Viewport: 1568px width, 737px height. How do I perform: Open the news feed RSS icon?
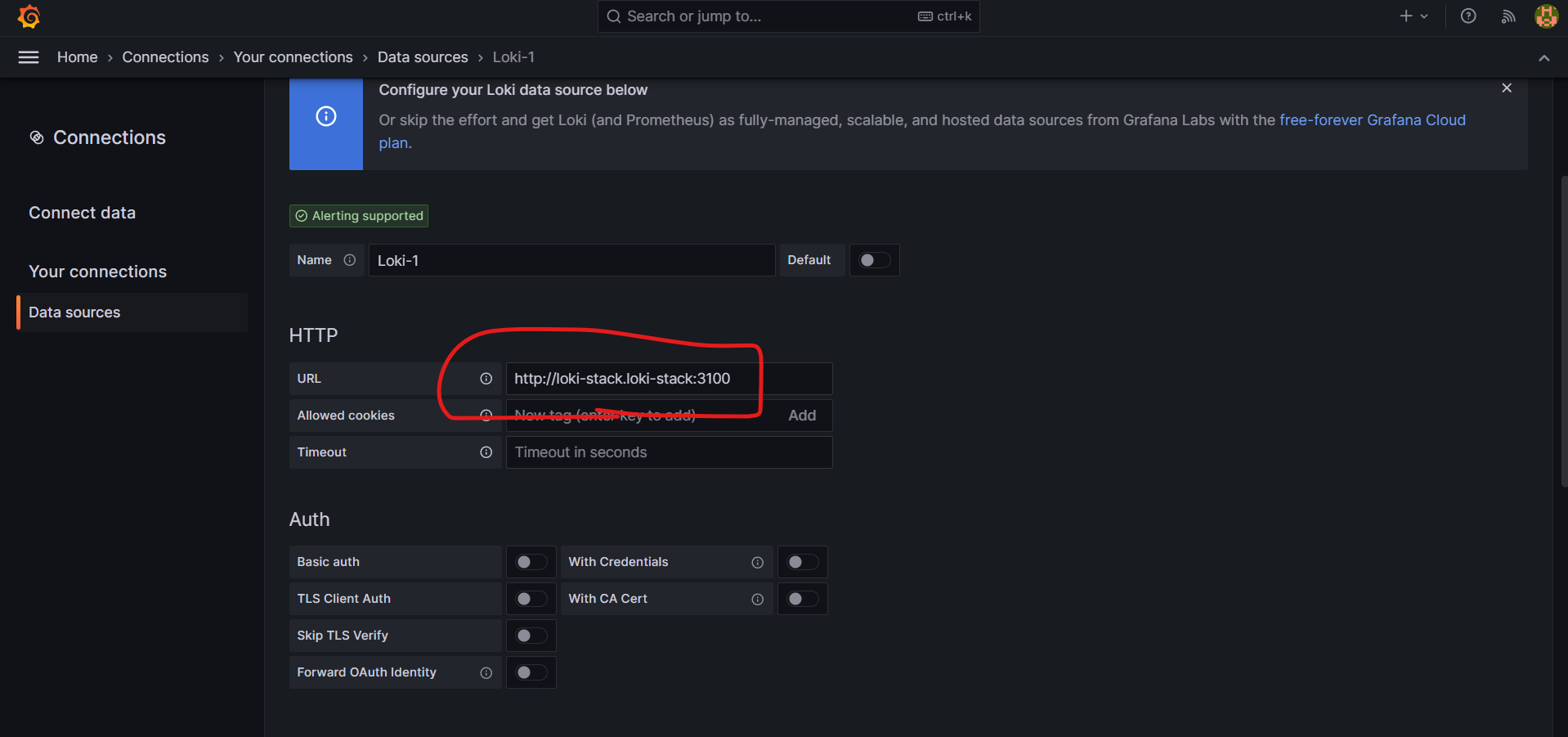pyautogui.click(x=1508, y=16)
